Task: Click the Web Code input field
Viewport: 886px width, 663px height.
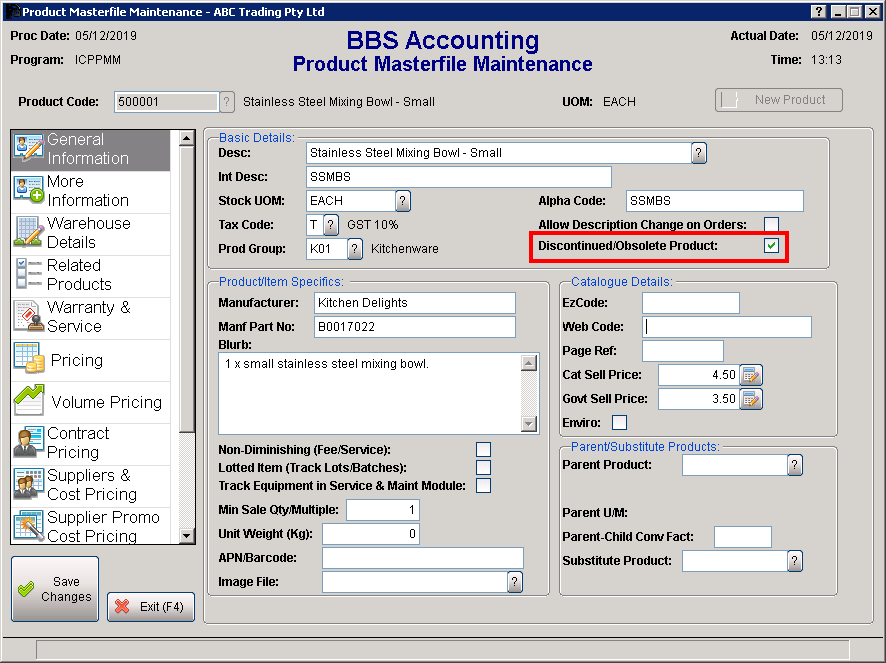Action: 727,327
